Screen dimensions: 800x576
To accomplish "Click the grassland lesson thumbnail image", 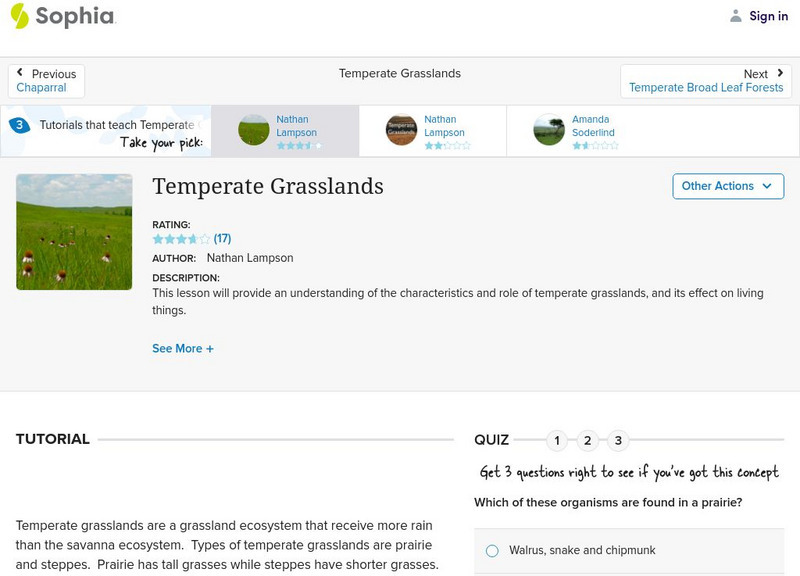I will pos(74,232).
